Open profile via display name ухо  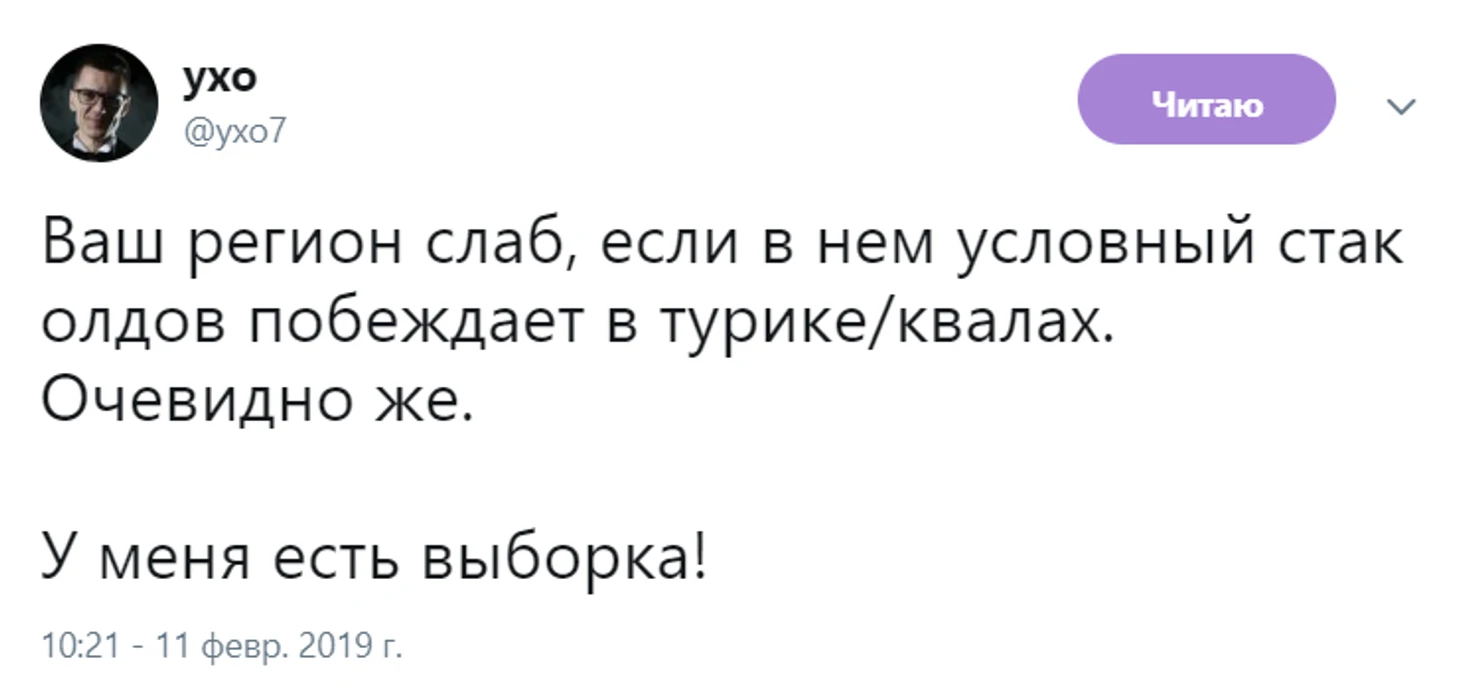click(x=219, y=77)
